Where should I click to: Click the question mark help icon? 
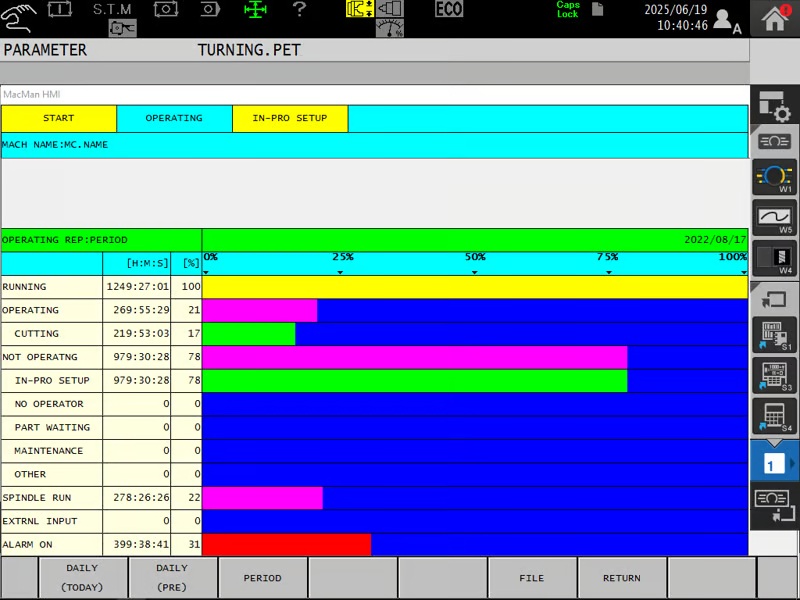tap(299, 10)
